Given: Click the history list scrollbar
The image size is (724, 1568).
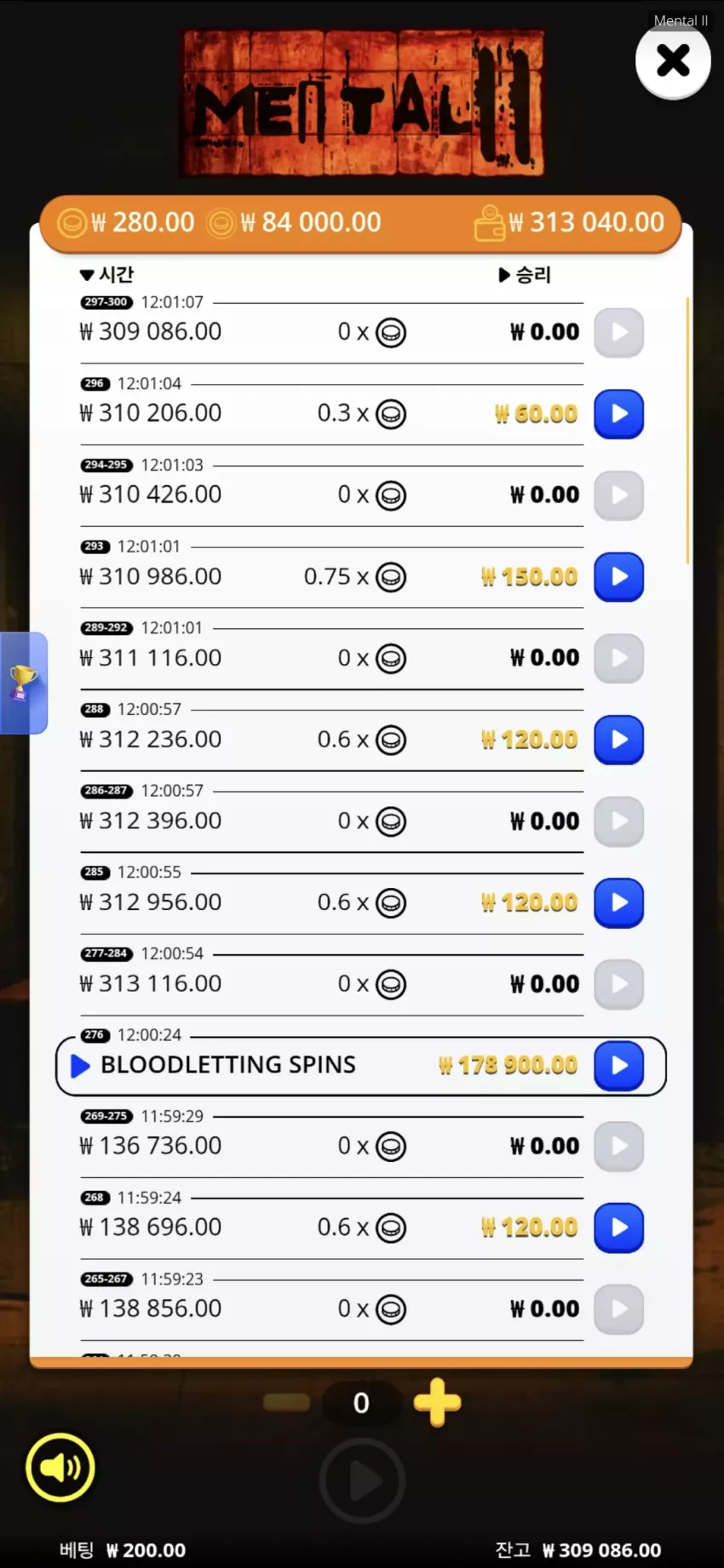Looking at the screenshot, I should pos(687,430).
